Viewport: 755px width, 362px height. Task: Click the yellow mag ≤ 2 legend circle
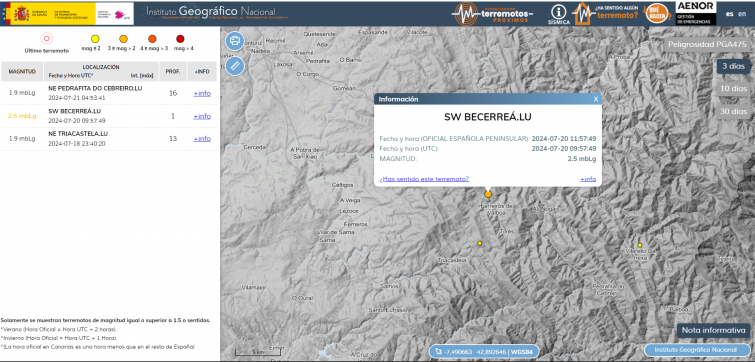(x=95, y=39)
